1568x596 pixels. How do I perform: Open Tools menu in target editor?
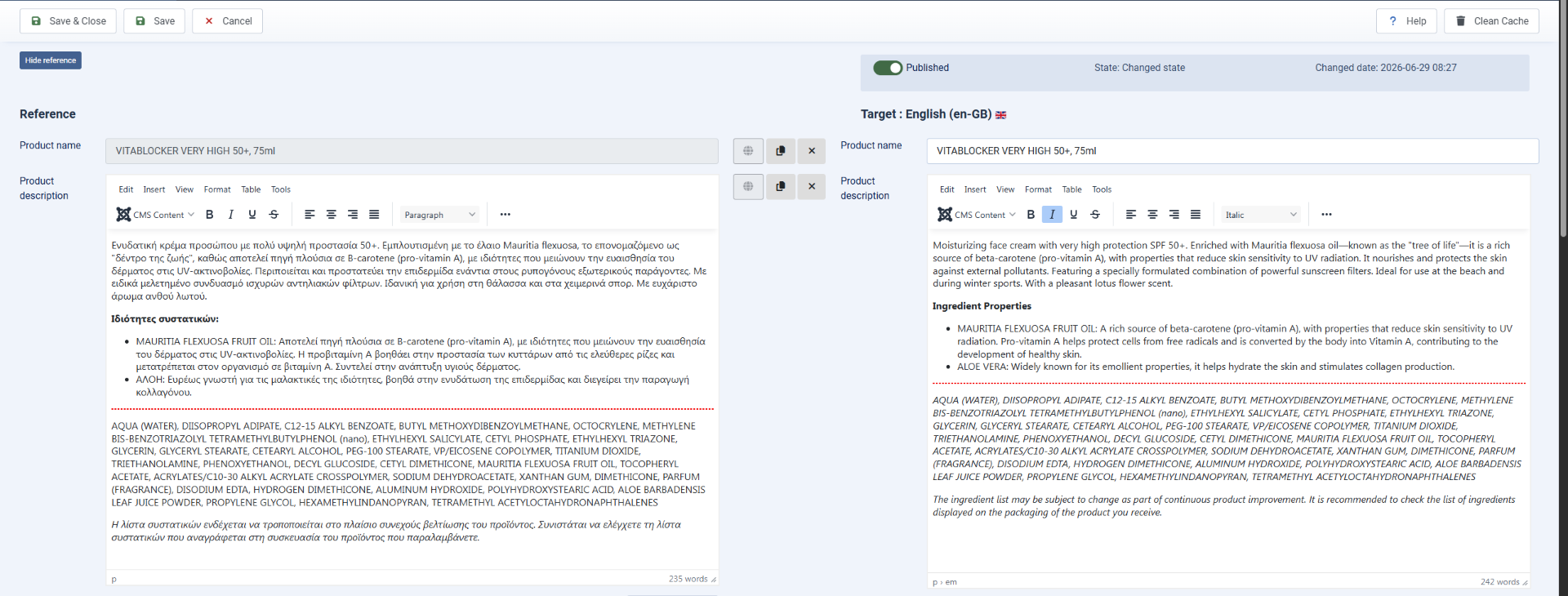1102,189
